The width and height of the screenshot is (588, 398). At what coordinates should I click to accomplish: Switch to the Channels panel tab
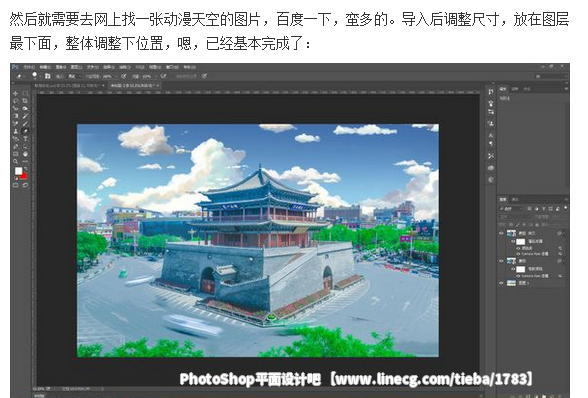click(515, 199)
